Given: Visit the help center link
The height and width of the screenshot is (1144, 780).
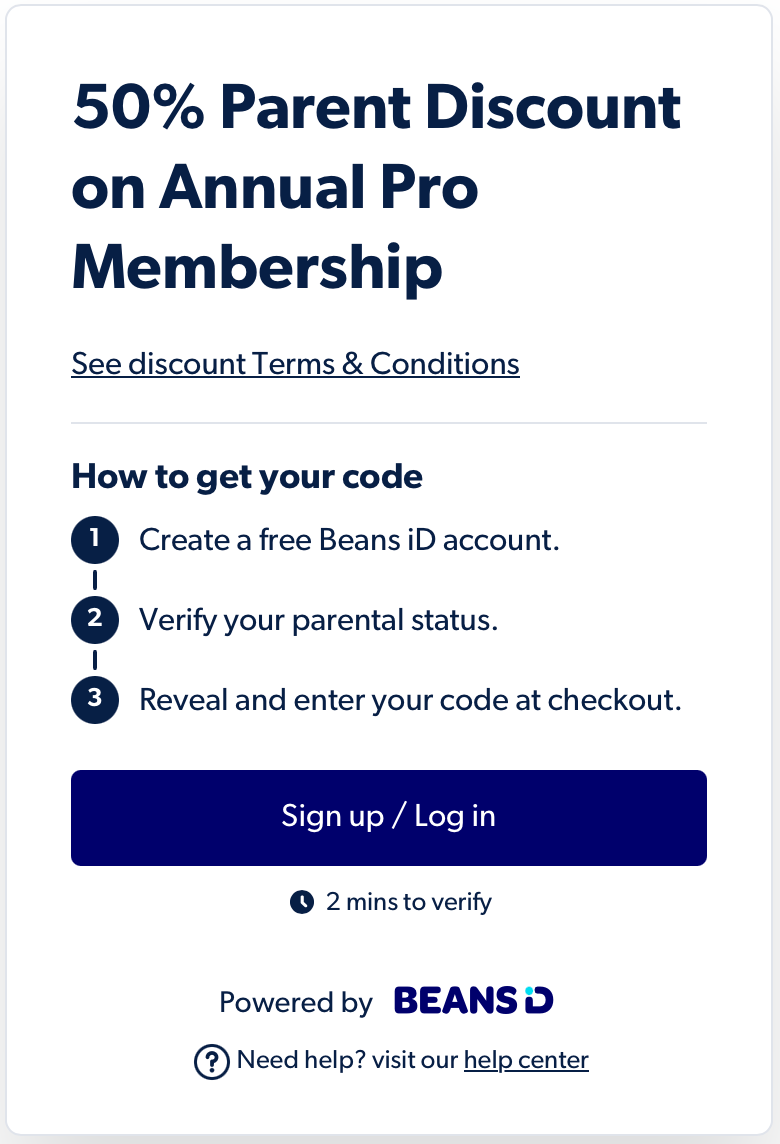Looking at the screenshot, I should 526,1060.
